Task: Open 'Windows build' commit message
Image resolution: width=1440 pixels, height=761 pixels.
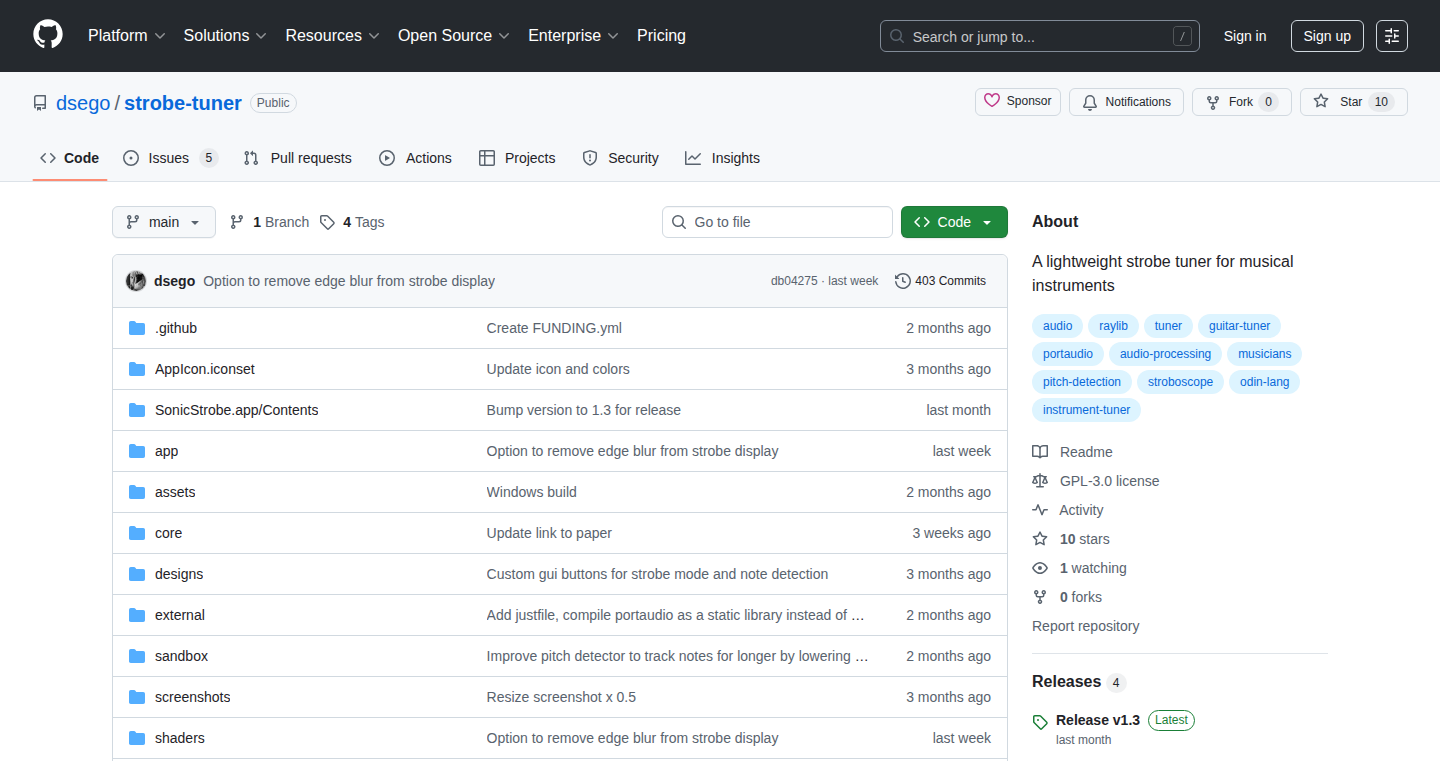Action: [x=532, y=492]
